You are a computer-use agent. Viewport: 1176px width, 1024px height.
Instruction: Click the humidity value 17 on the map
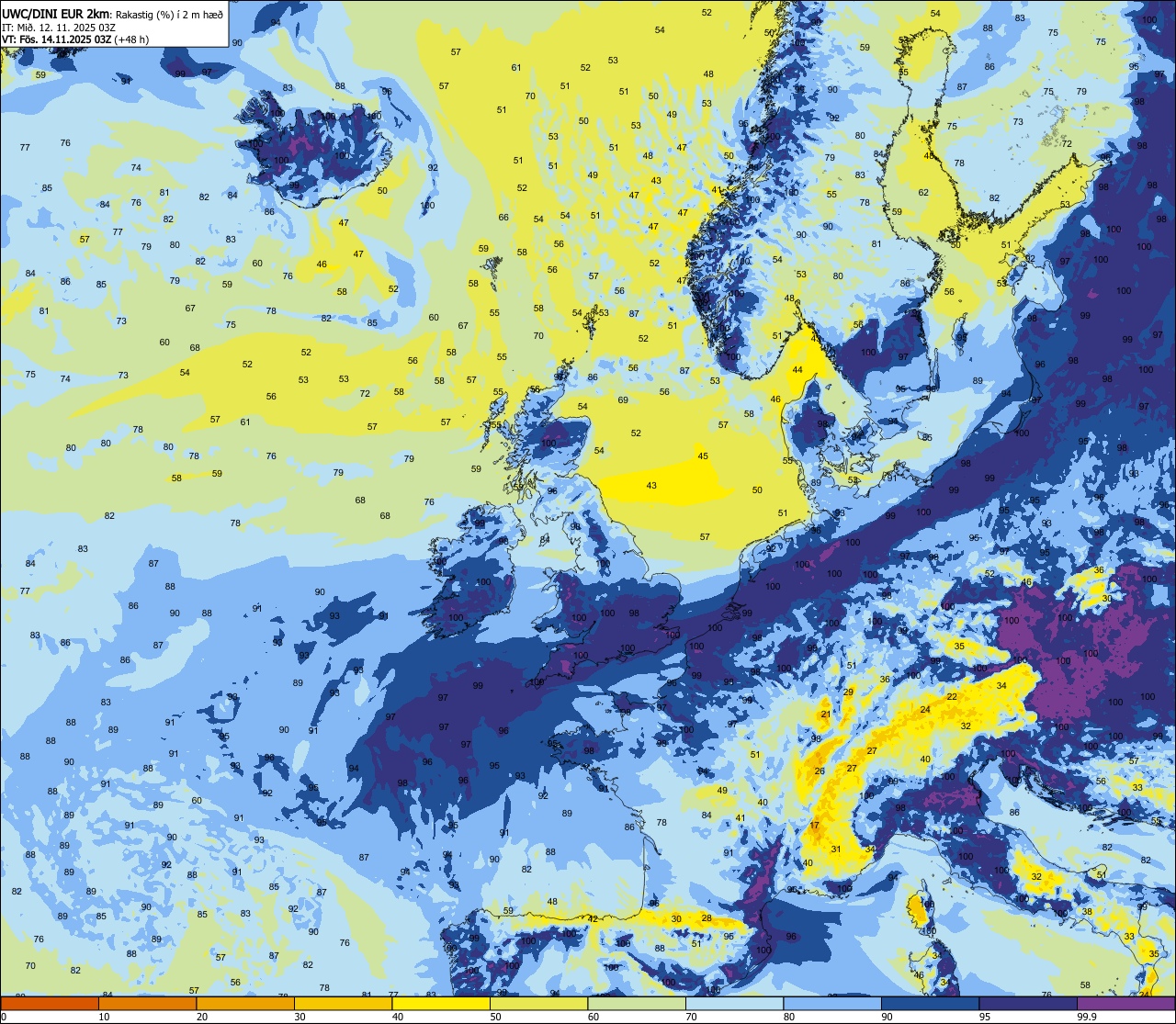[815, 826]
